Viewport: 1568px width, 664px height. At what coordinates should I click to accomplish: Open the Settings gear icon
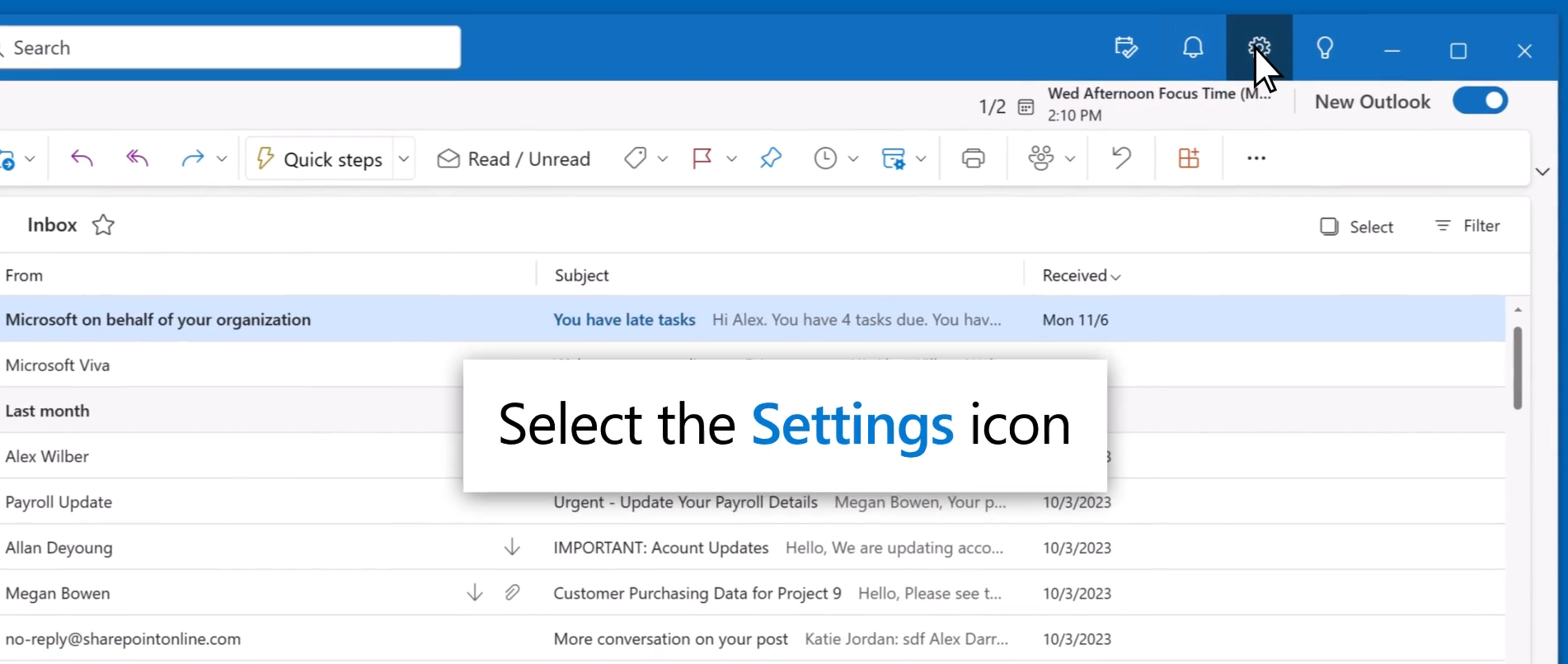point(1259,47)
